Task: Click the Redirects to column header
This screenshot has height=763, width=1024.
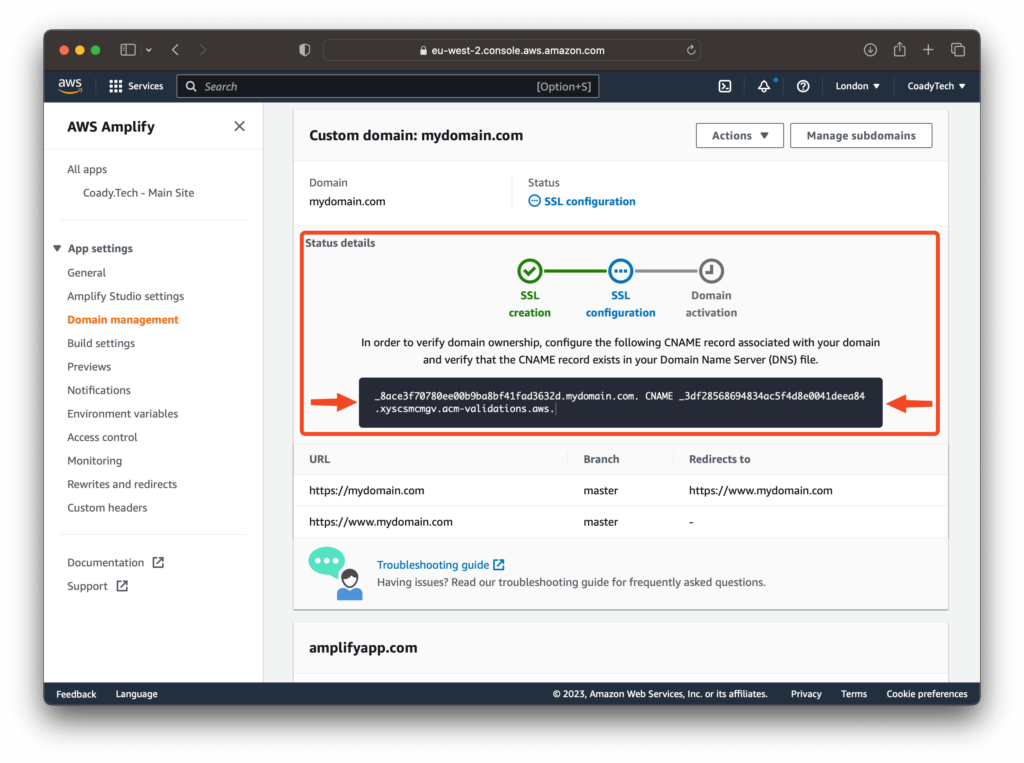Action: (x=720, y=459)
